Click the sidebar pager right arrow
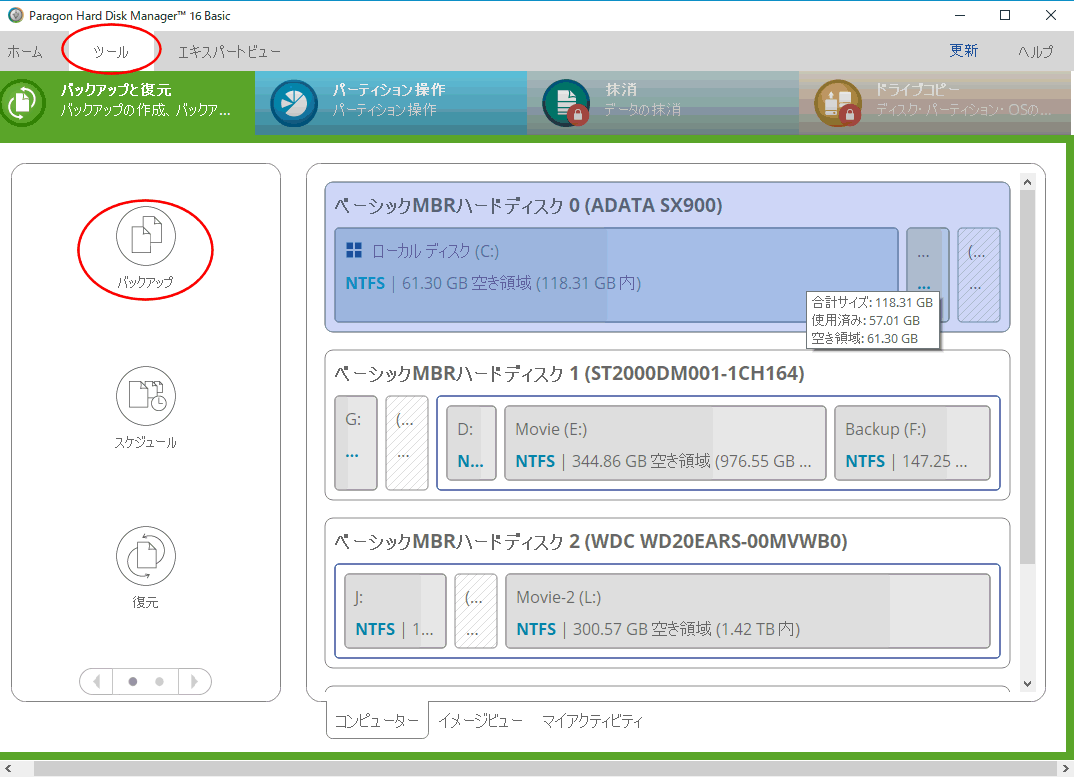The height and width of the screenshot is (777, 1074). click(194, 681)
